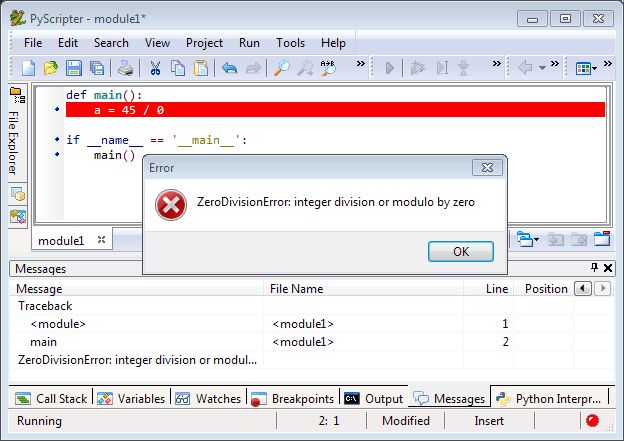
Task: Open Search menu
Action: (111, 43)
